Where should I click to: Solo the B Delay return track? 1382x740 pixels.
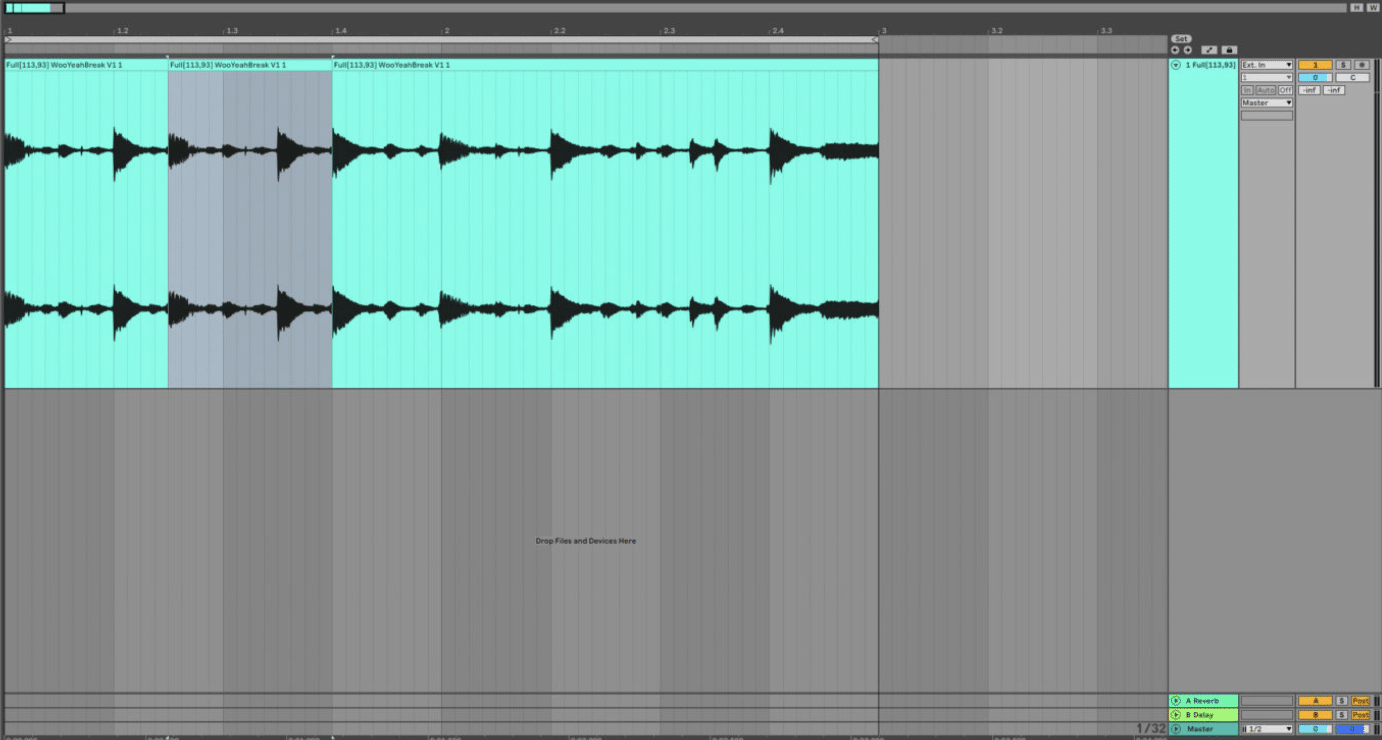pyautogui.click(x=1342, y=715)
